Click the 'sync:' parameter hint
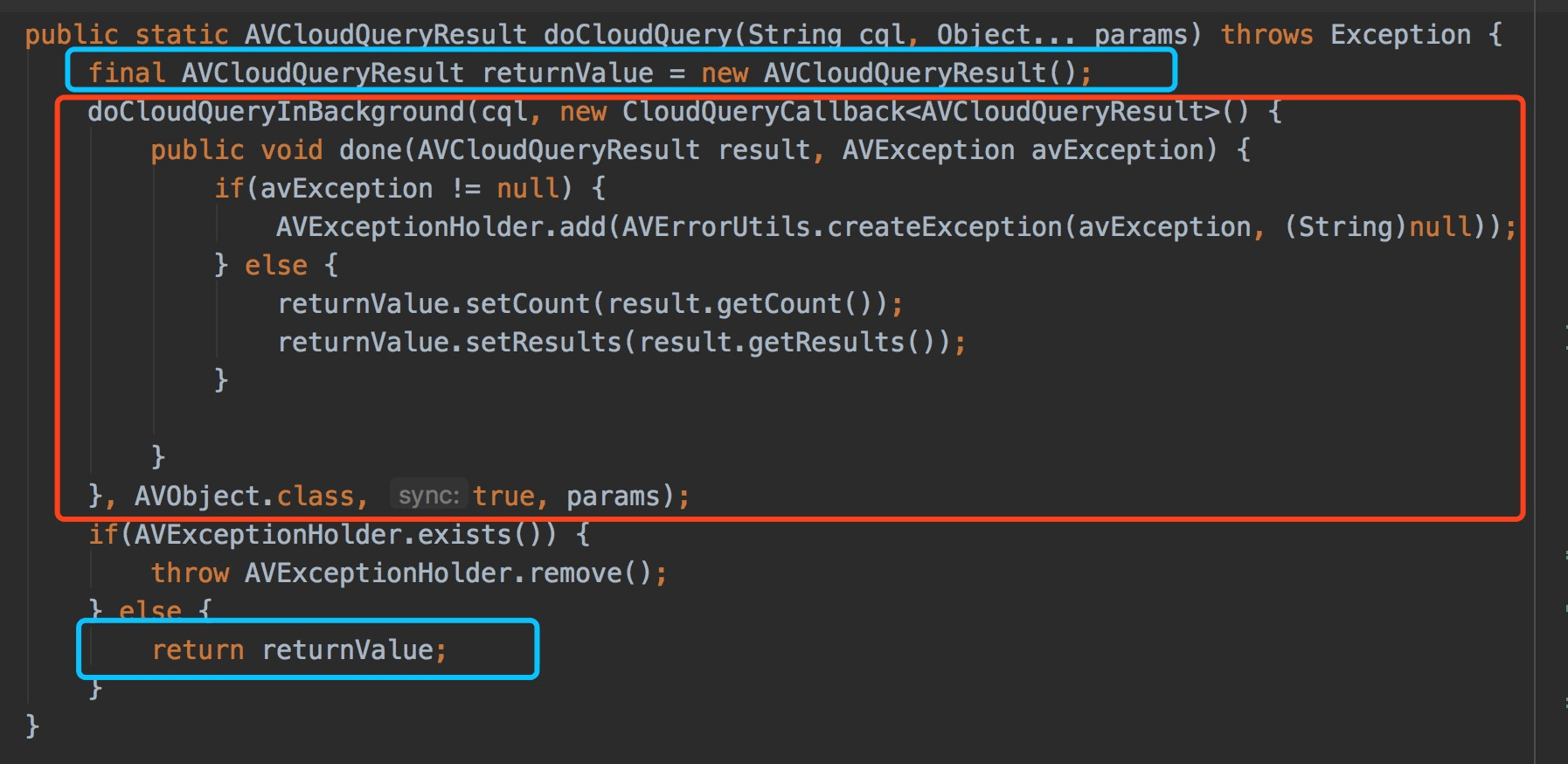This screenshot has height=764, width=1568. click(428, 496)
